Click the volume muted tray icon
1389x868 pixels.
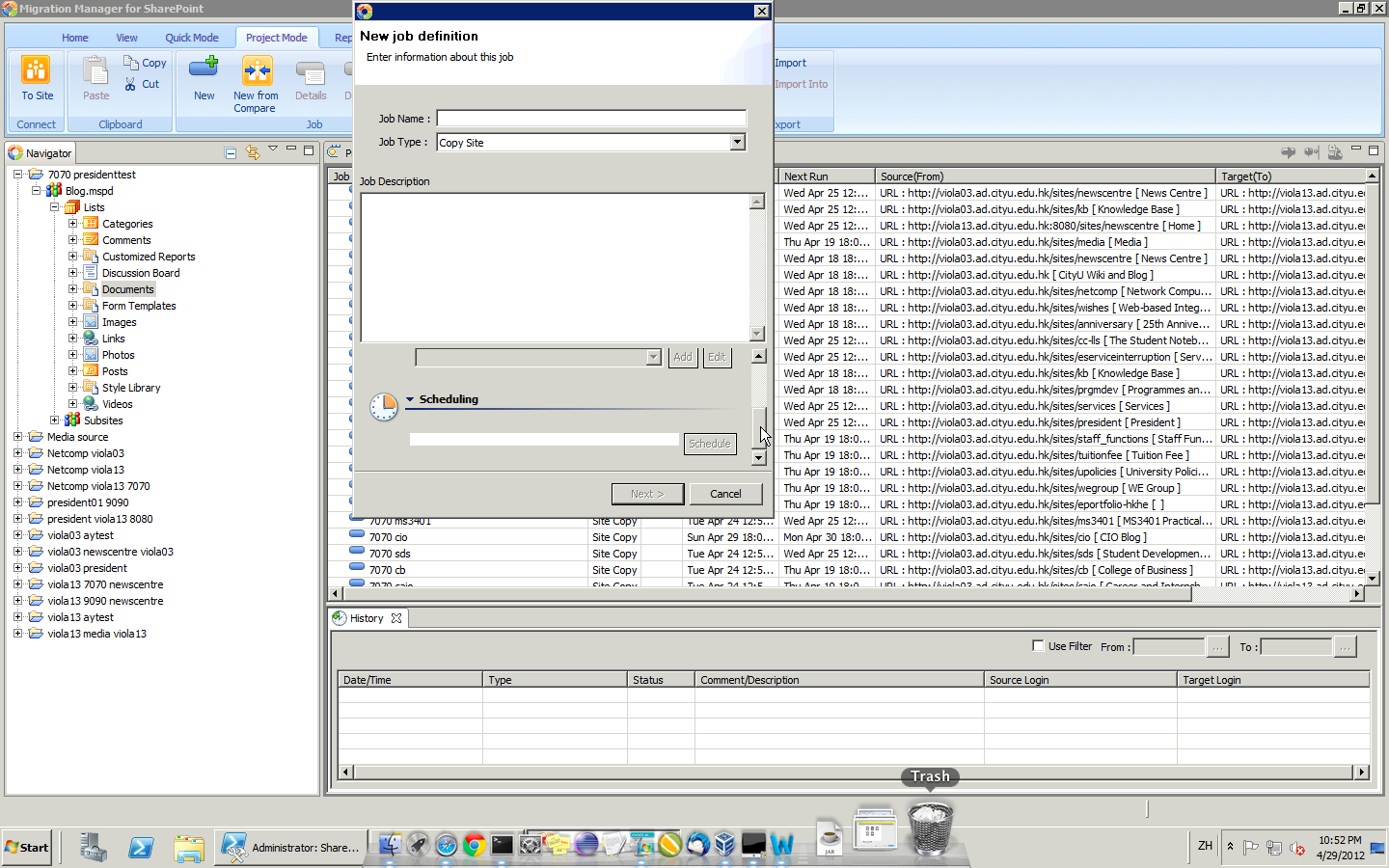pyautogui.click(x=1298, y=848)
